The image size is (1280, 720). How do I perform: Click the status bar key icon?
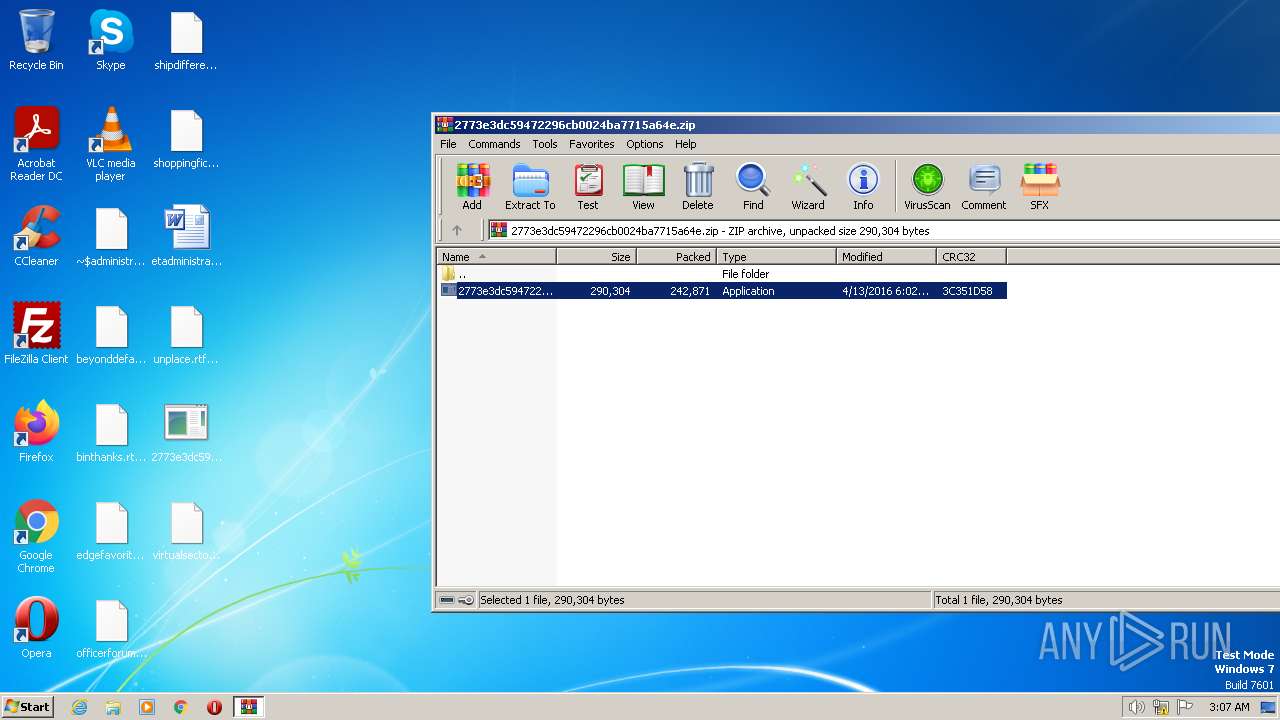[x=466, y=600]
